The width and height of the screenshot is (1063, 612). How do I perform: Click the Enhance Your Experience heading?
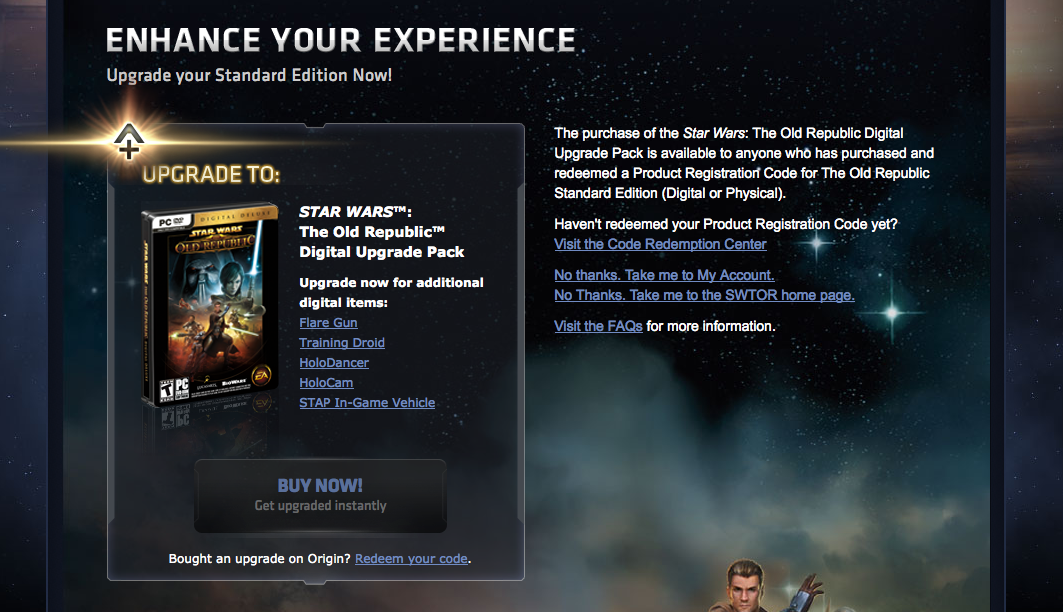click(x=341, y=40)
